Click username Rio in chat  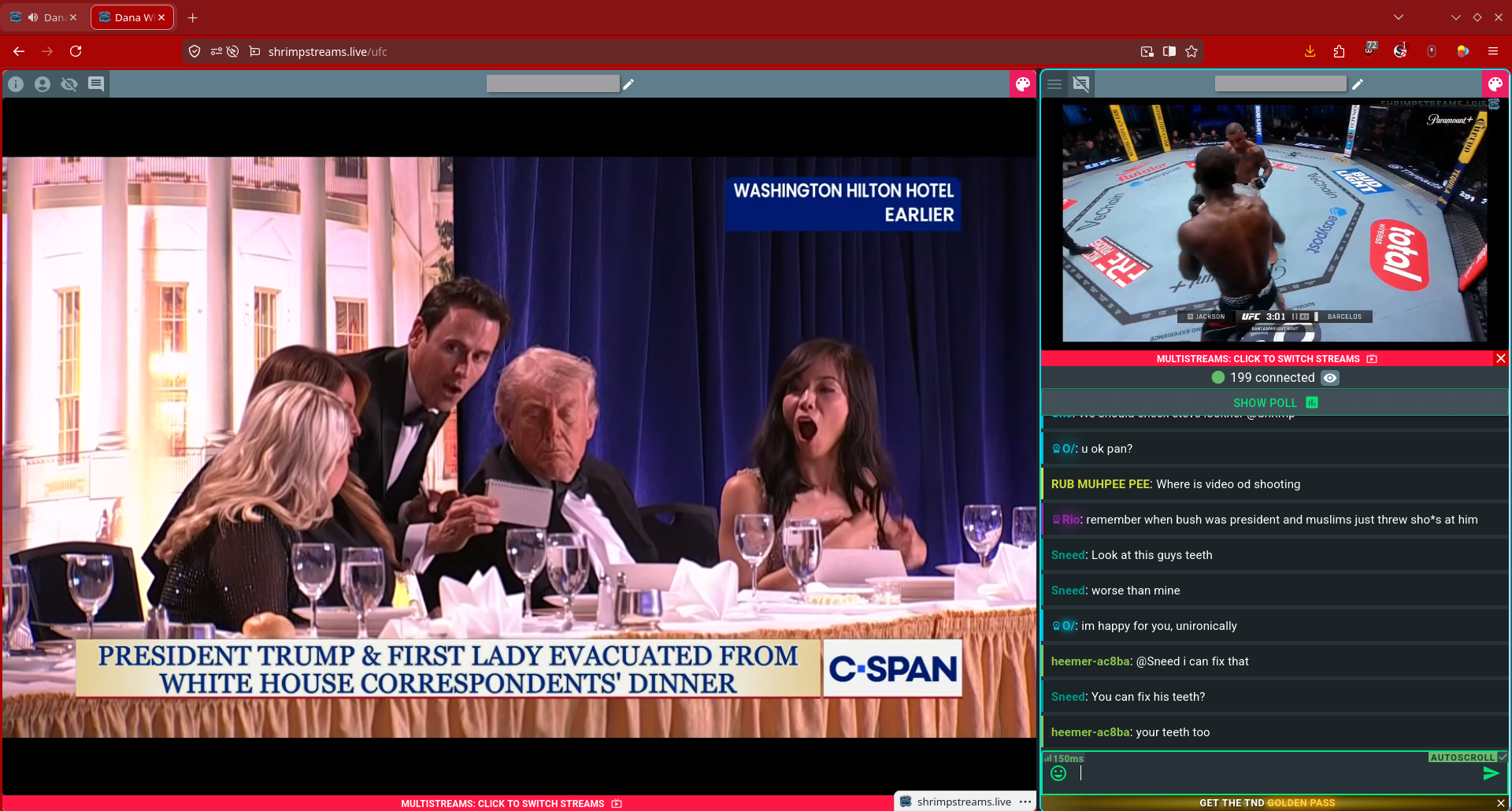point(1070,520)
